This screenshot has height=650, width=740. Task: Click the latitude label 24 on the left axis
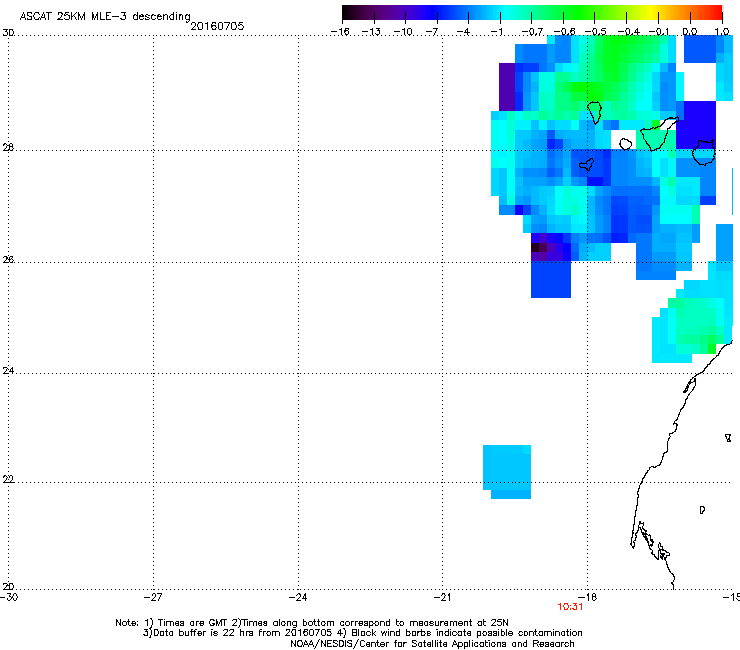pyautogui.click(x=8, y=371)
